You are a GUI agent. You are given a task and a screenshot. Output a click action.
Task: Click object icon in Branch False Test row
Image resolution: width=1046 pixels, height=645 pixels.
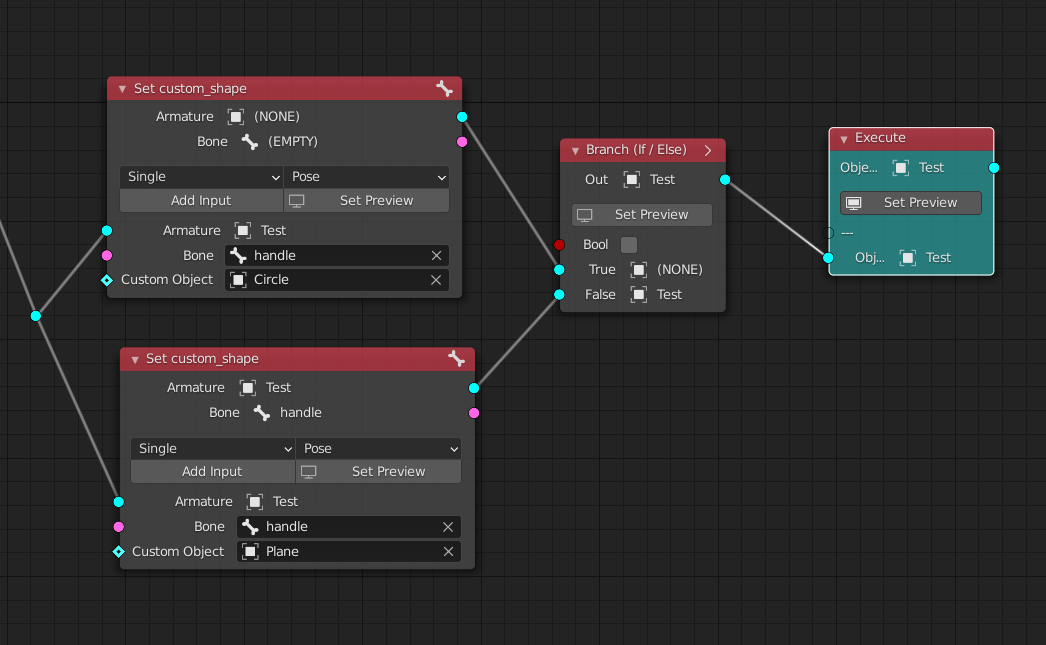[x=638, y=295]
